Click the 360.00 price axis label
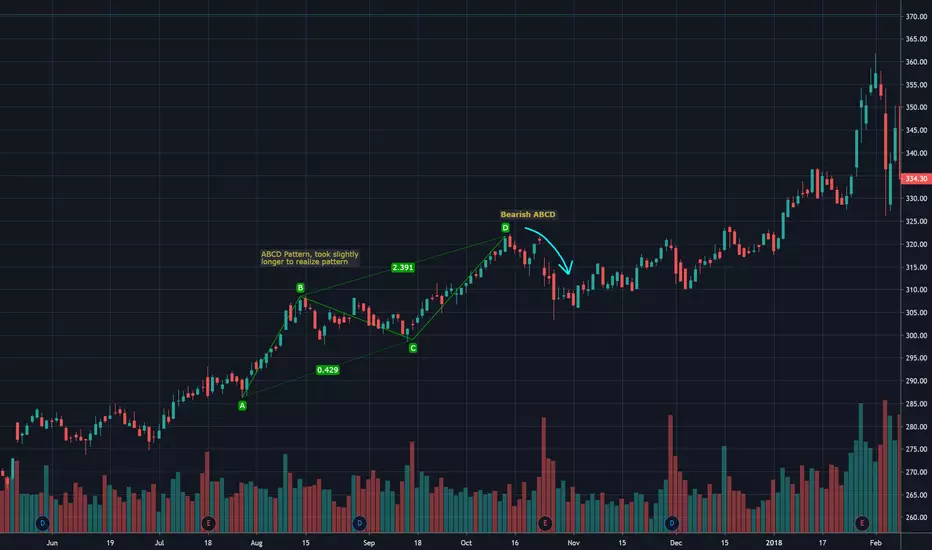Screen dimensions: 932x550 (917, 62)
